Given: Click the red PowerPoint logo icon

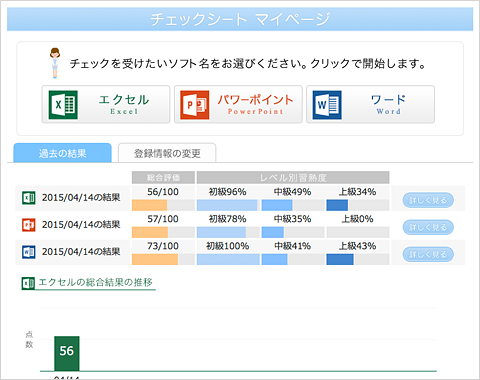Looking at the screenshot, I should (195, 105).
